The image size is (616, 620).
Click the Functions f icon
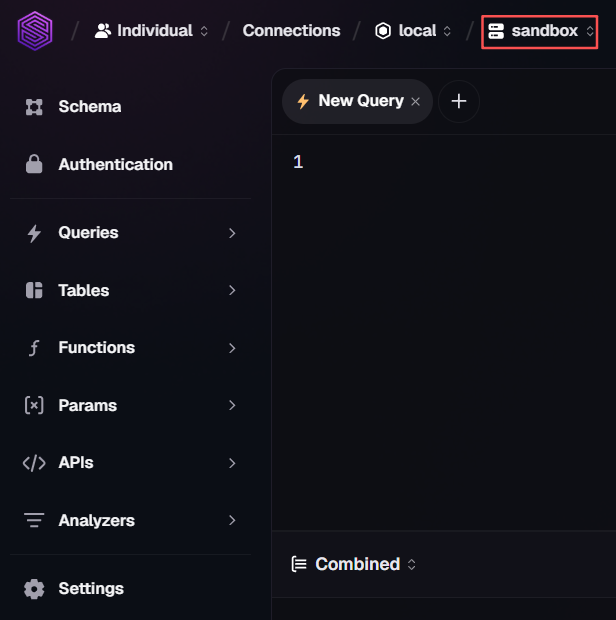pos(34,348)
